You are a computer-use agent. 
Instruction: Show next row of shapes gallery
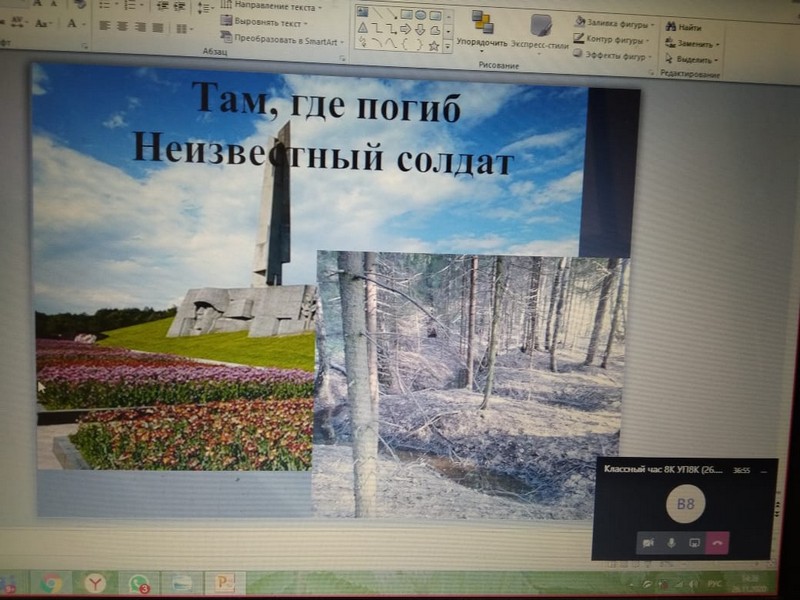[448, 32]
